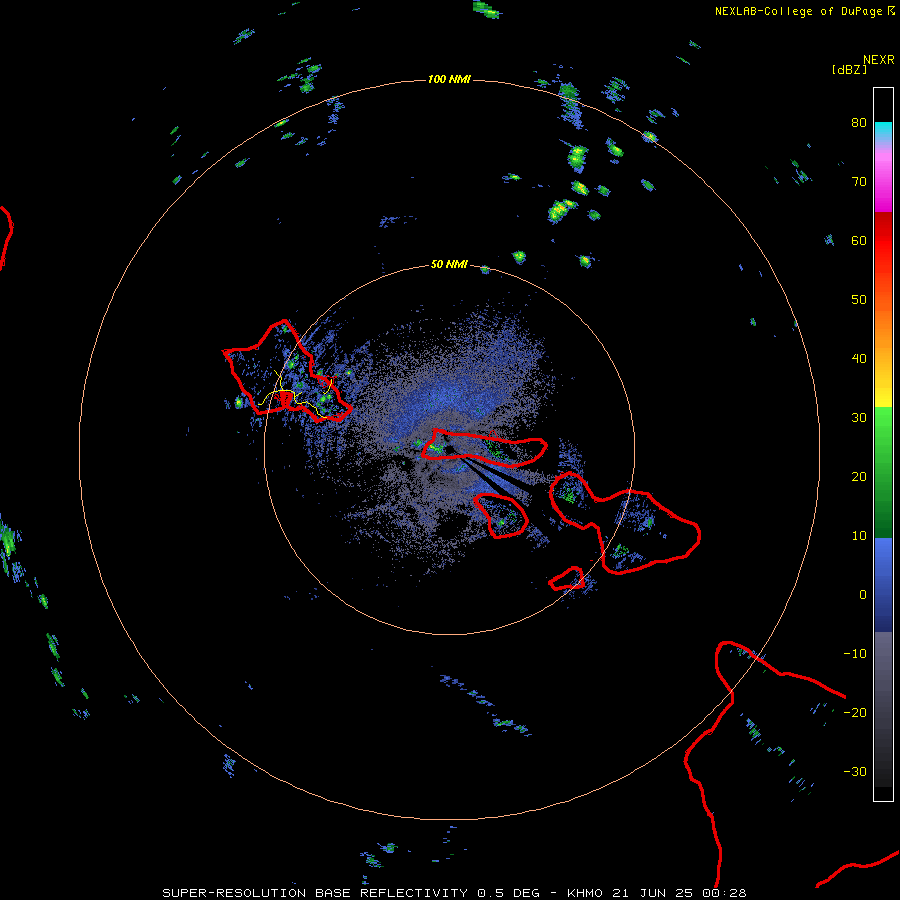Click the 21 JUN 25 date in the caption

click(x=652, y=893)
